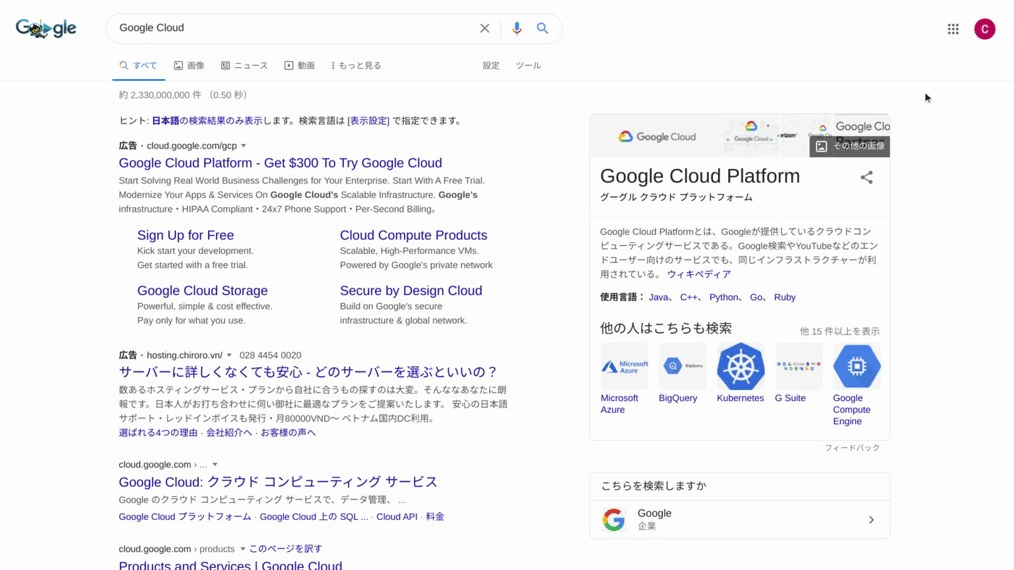Open サーバーに詳しくなくても安心 ad title
The height and width of the screenshot is (570, 1014).
308,372
